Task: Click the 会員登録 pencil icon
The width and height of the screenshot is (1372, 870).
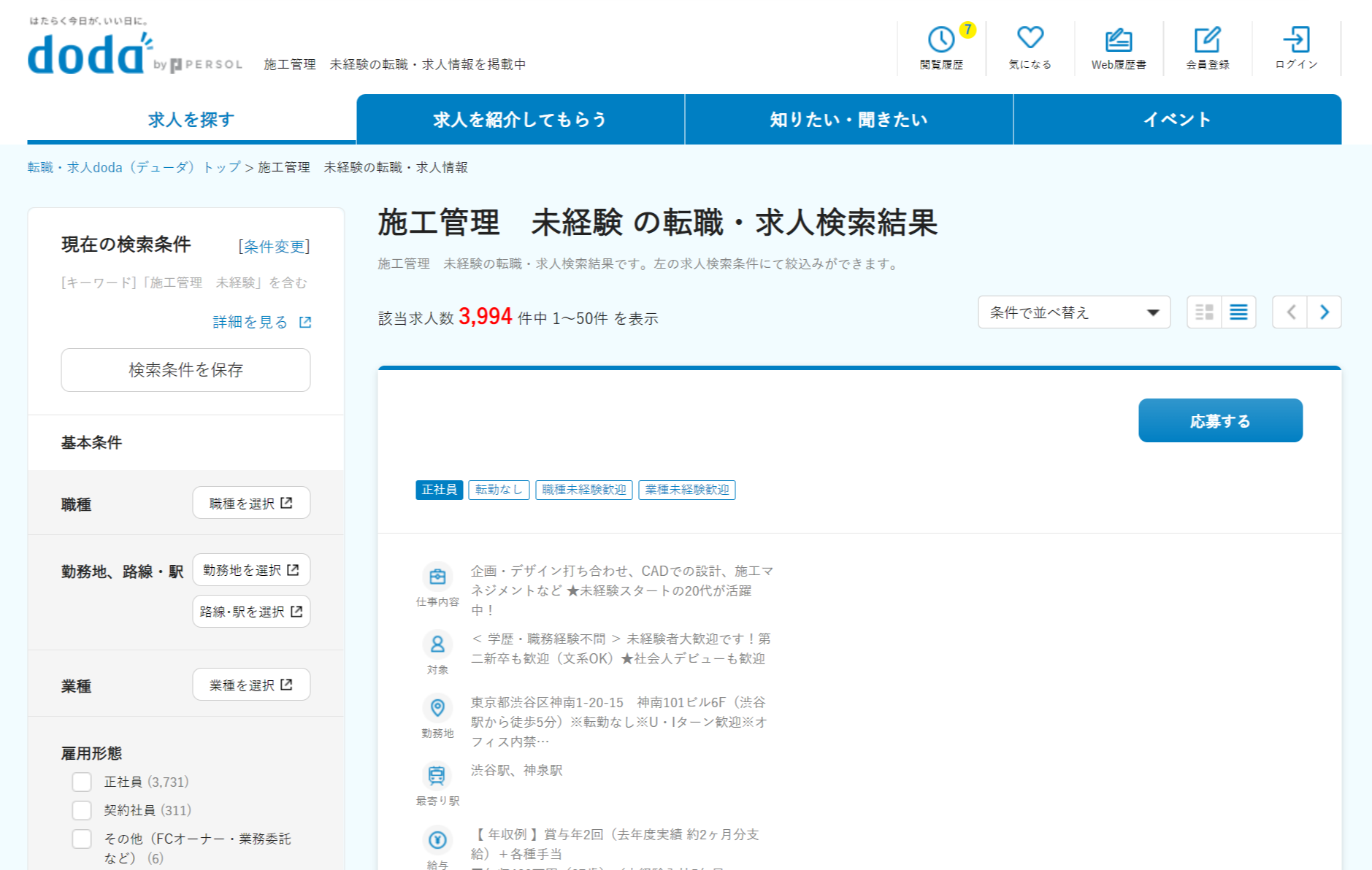Action: pos(1207,39)
